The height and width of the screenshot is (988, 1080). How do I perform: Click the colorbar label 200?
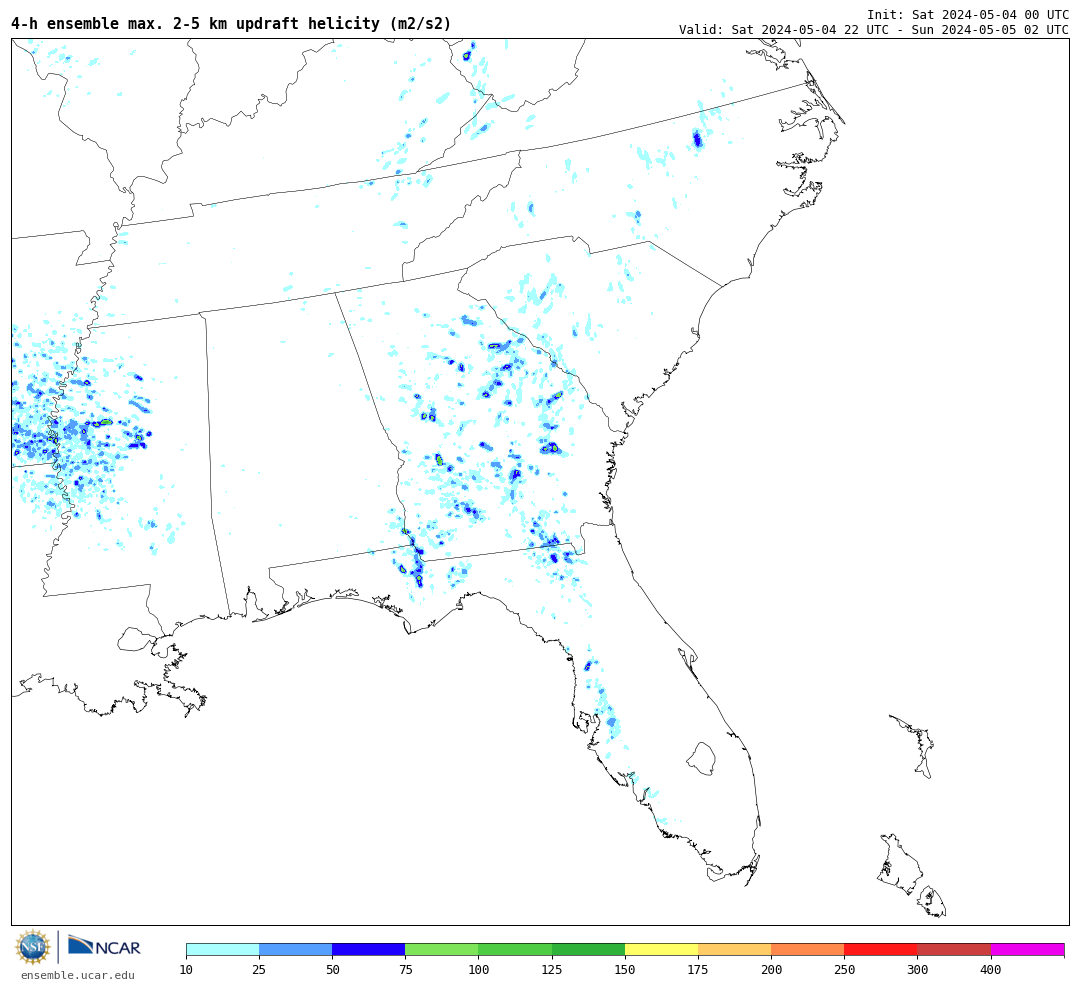click(771, 970)
